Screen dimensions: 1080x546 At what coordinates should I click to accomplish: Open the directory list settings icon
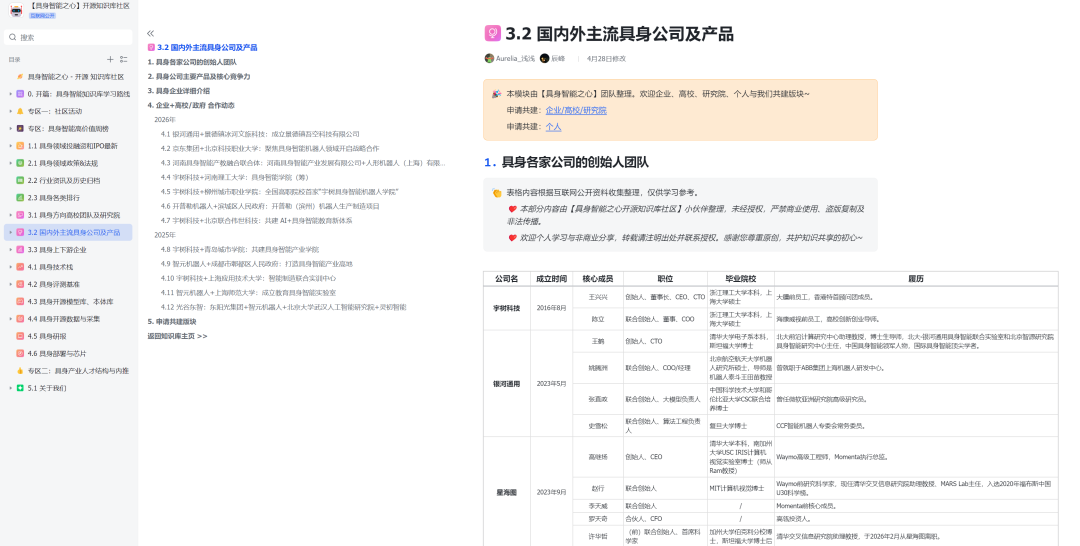point(124,59)
